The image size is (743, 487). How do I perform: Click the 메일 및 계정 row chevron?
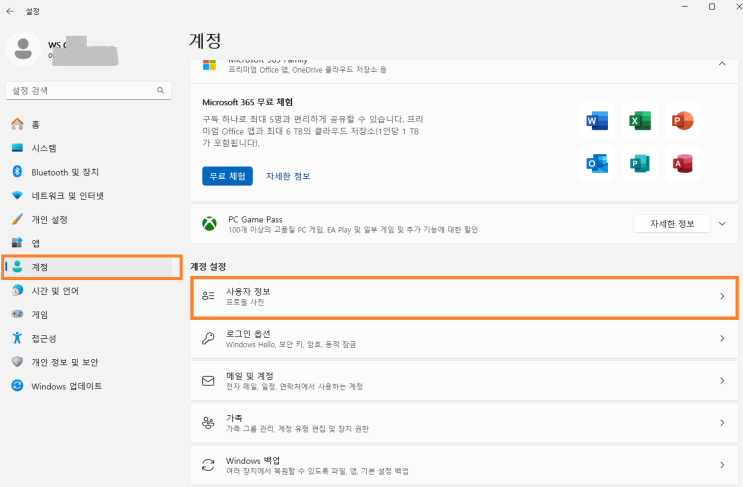pos(722,380)
